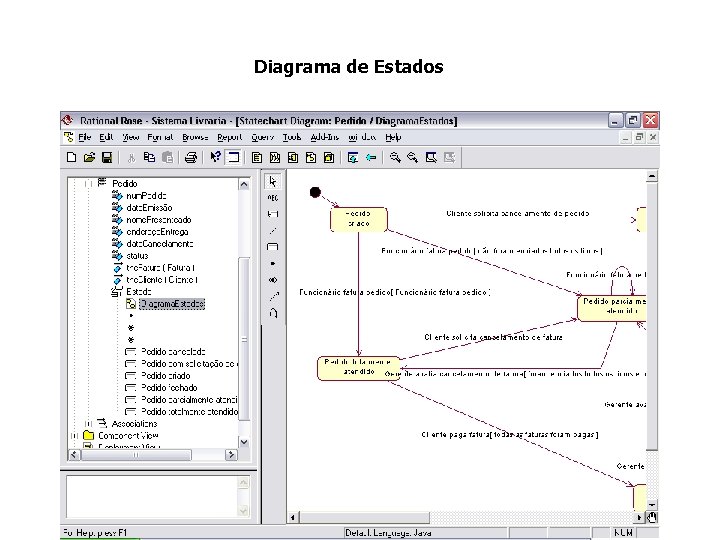720x540 pixels.
Task: Select the Start State dot tool
Action: coord(273,264)
